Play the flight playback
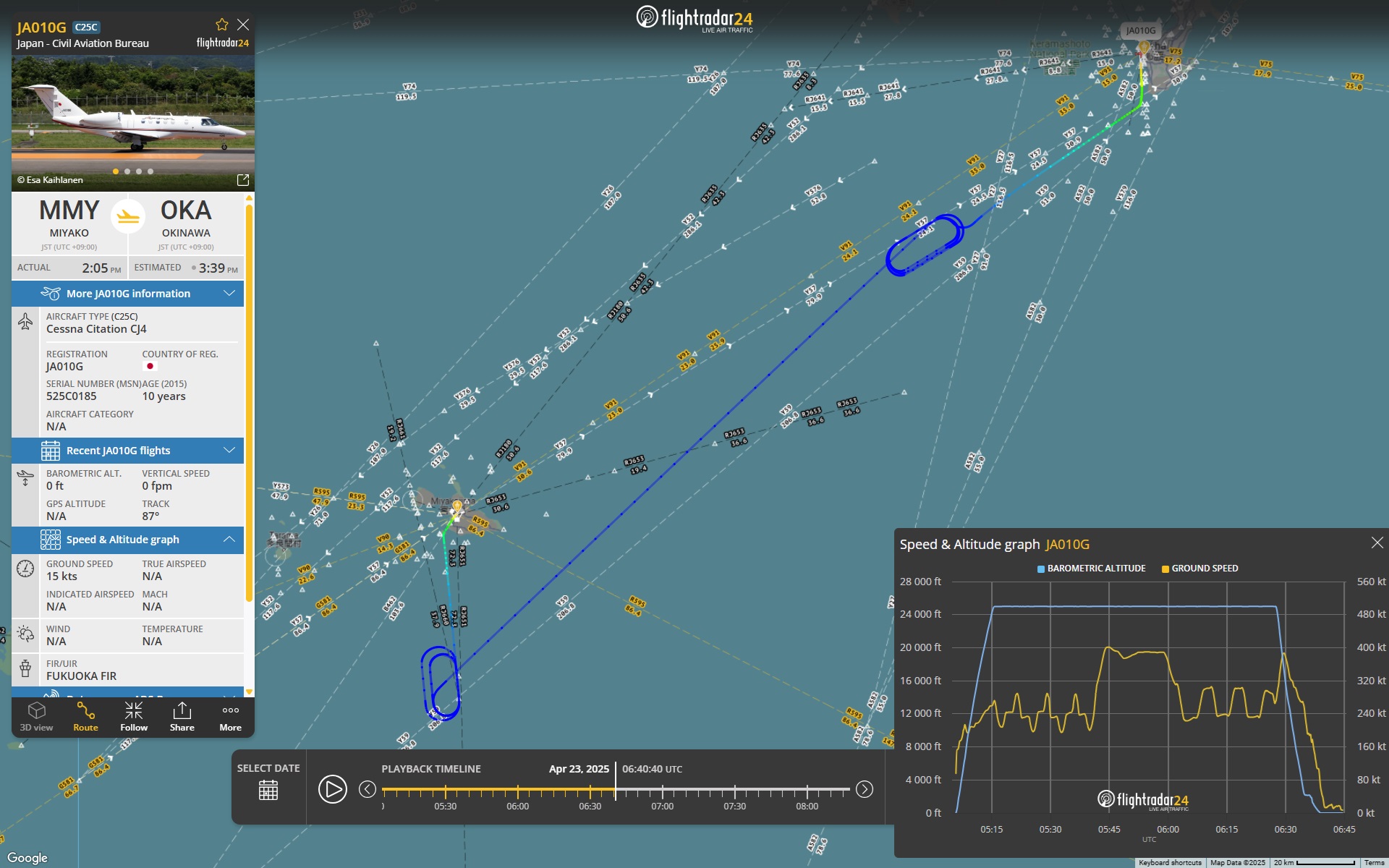 tap(333, 789)
